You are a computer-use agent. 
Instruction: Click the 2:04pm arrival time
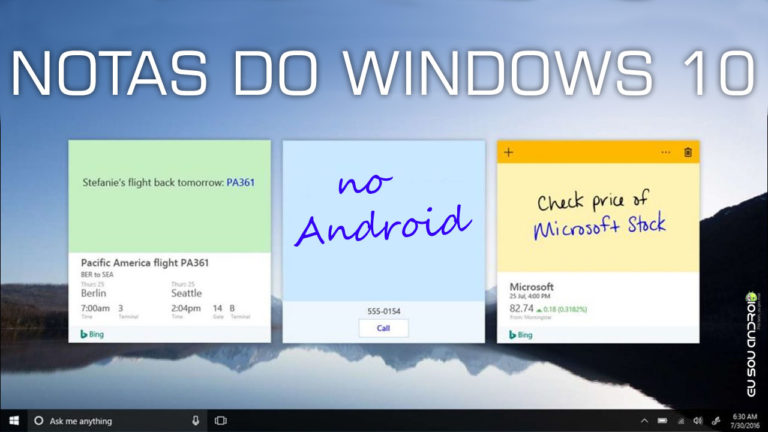(186, 308)
